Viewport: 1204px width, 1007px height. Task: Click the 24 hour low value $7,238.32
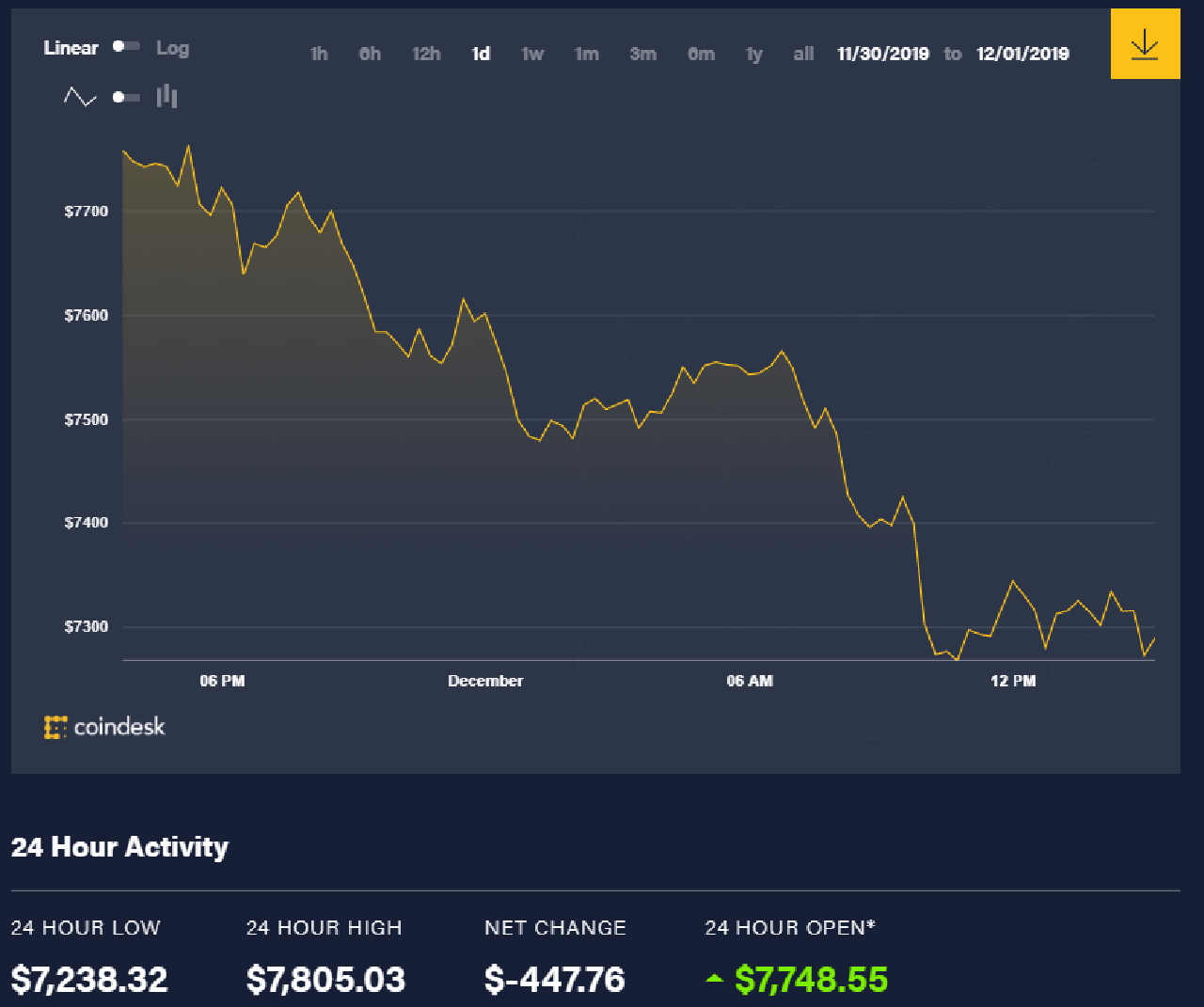(x=89, y=980)
